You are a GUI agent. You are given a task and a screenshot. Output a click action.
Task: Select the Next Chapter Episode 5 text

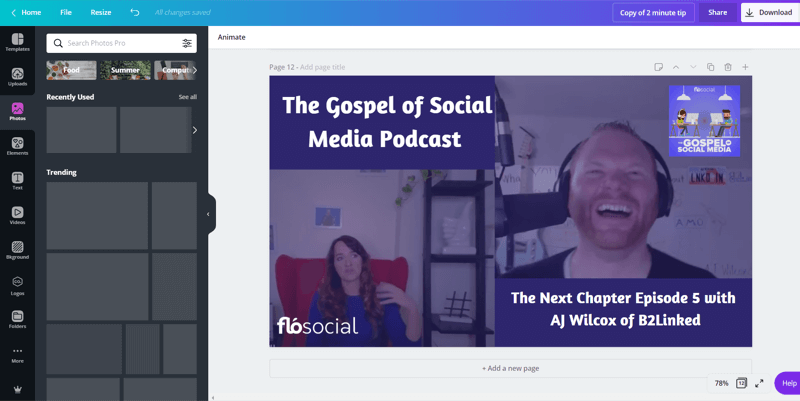coord(623,309)
